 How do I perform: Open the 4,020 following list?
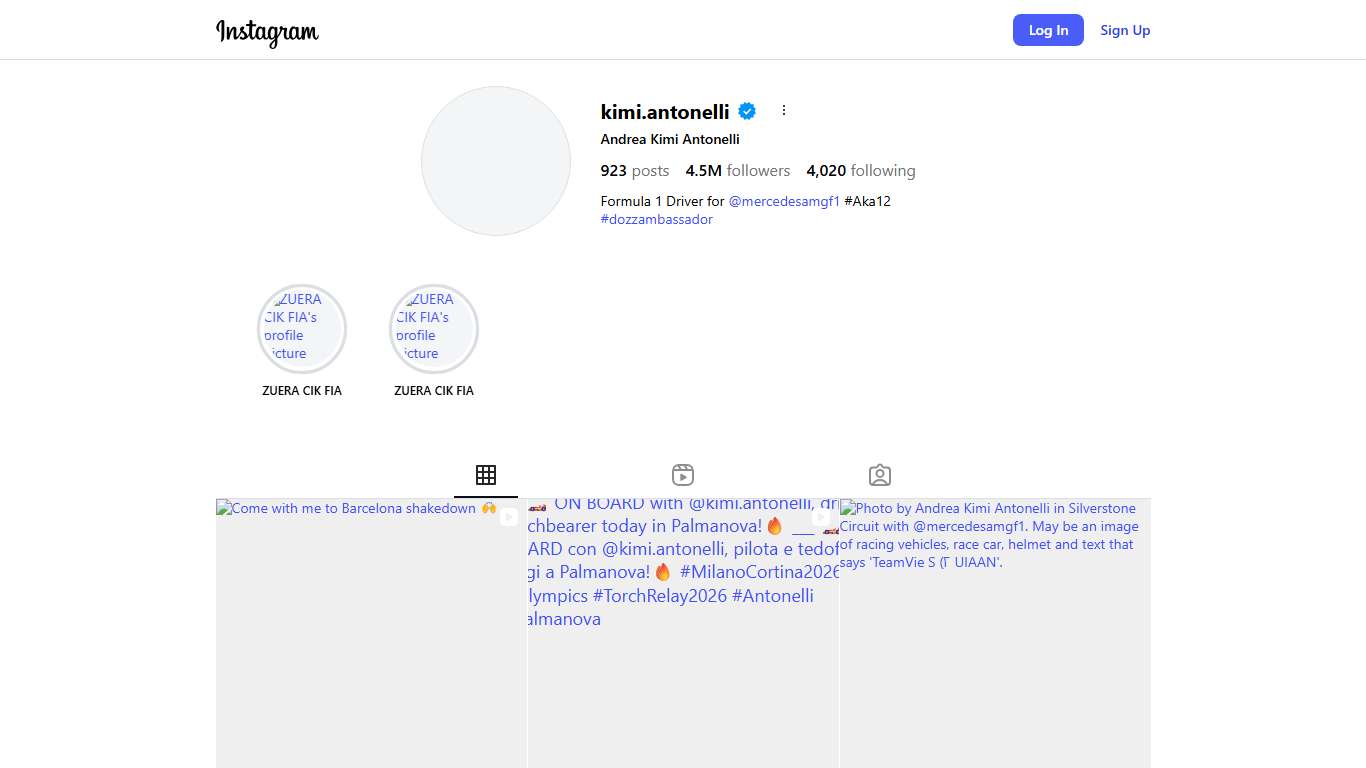click(x=860, y=171)
